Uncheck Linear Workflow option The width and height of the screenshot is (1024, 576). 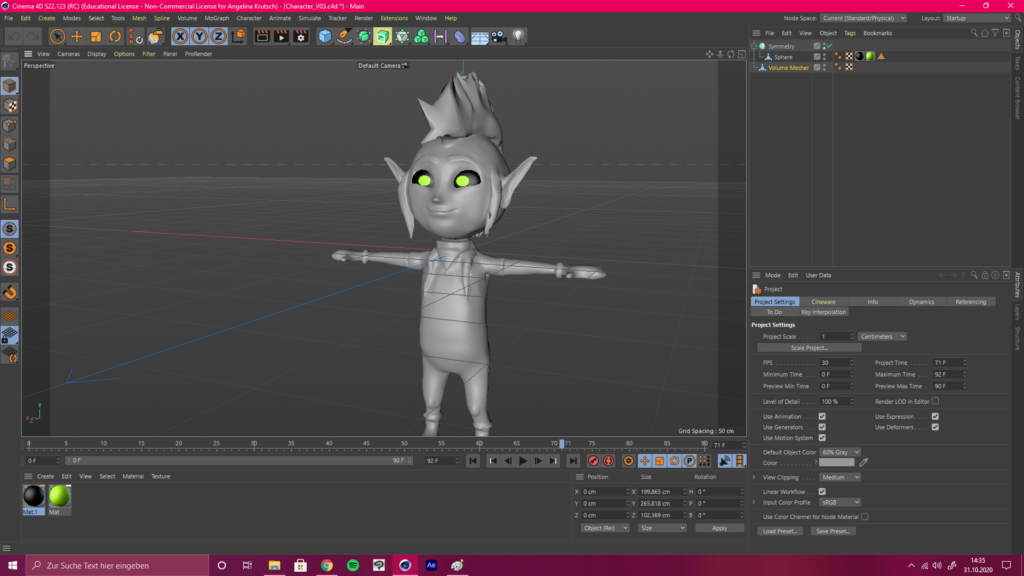(822, 491)
